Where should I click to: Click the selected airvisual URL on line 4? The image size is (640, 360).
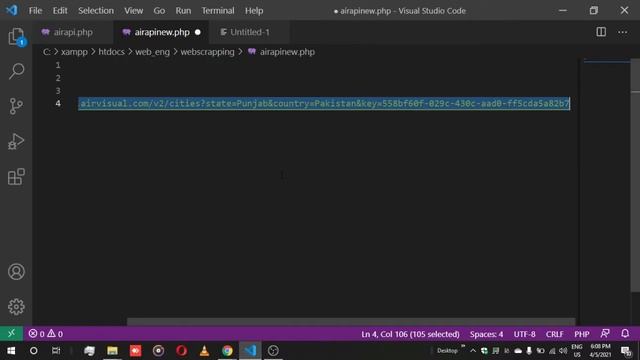(x=324, y=104)
